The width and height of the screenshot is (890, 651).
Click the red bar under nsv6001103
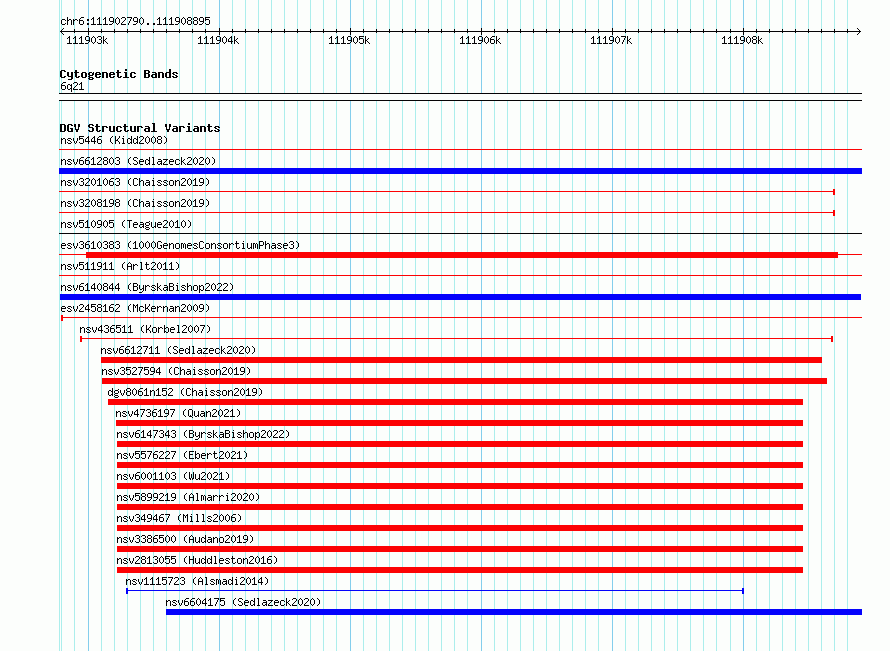pyautogui.click(x=460, y=486)
